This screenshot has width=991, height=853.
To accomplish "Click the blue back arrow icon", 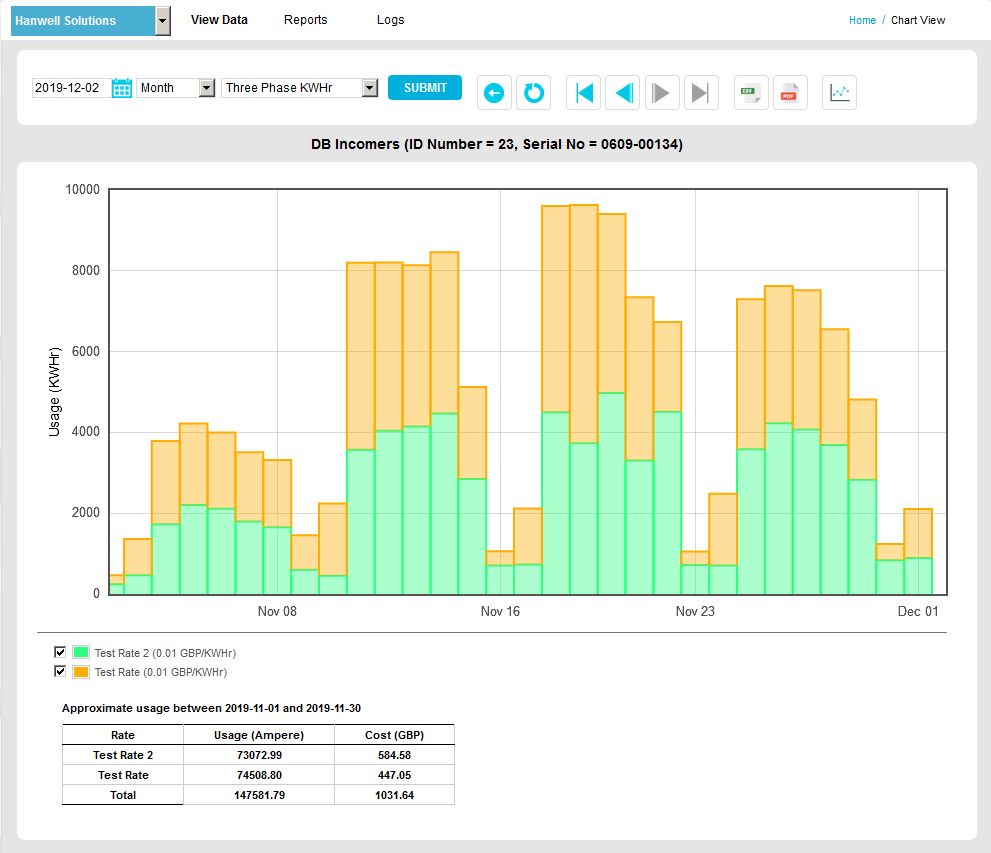I will tap(494, 93).
